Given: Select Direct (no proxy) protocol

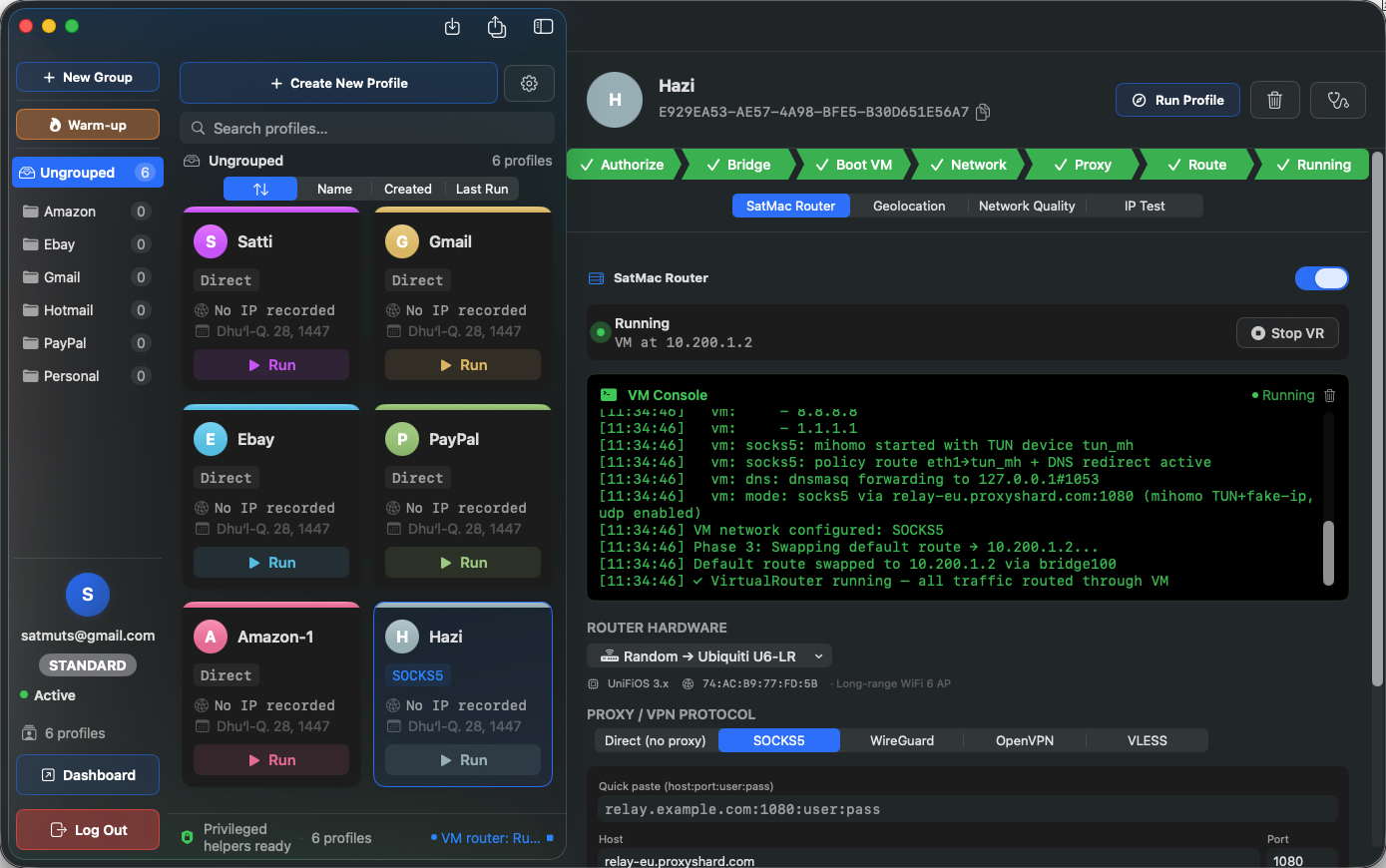Looking at the screenshot, I should point(655,740).
